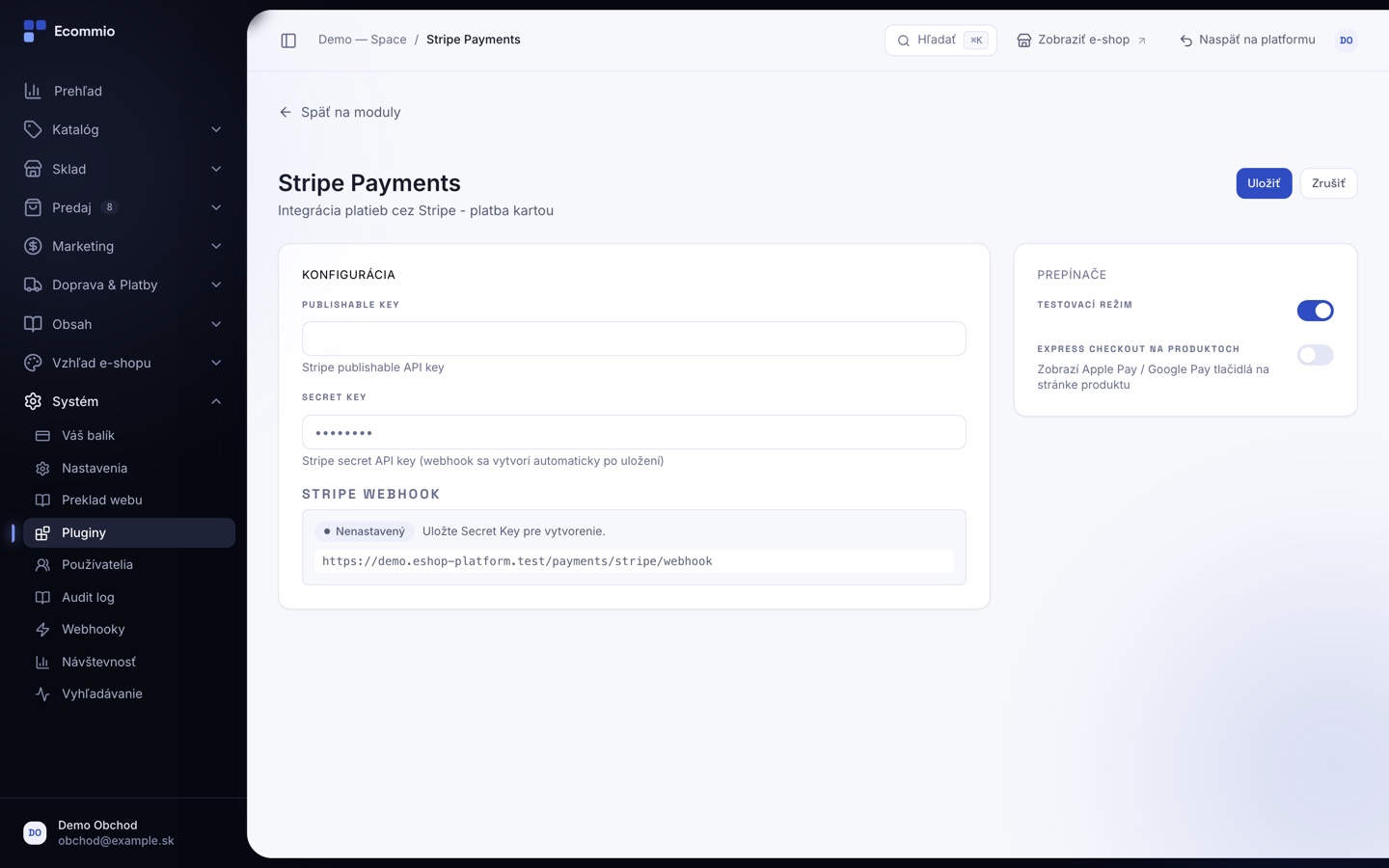Toggle the sidebar panel icon
This screenshot has height=868, width=1389.
pyautogui.click(x=288, y=41)
